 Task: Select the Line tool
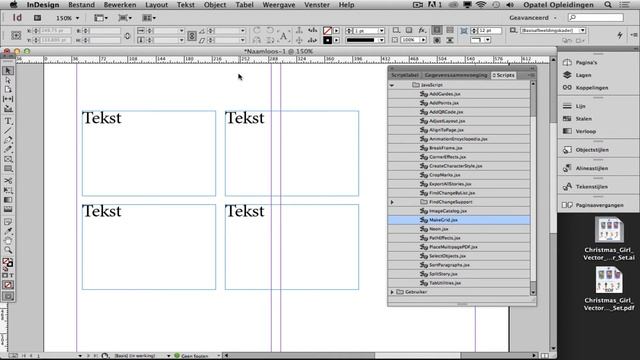click(x=8, y=131)
